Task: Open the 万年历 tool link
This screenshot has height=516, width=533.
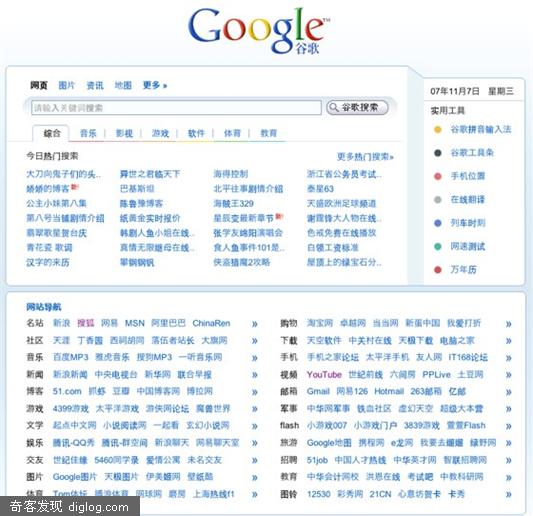Action: [463, 270]
